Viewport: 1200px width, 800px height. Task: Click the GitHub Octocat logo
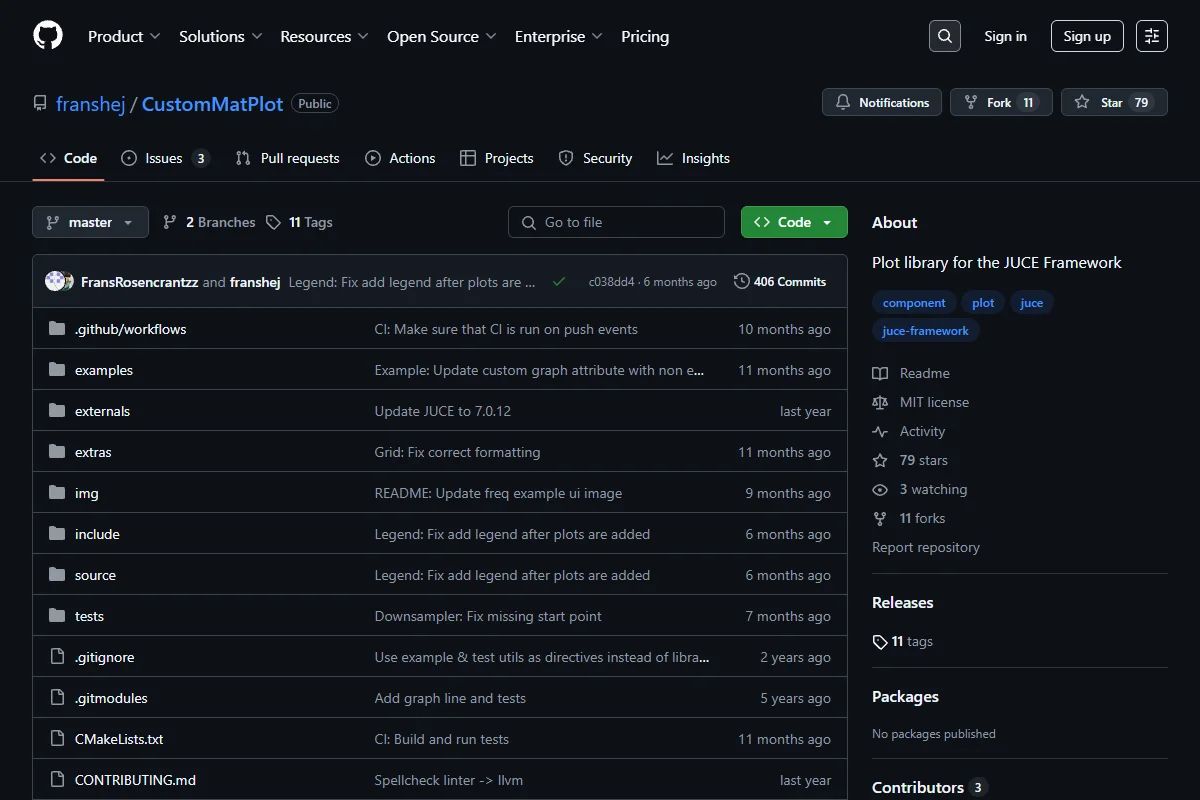48,36
